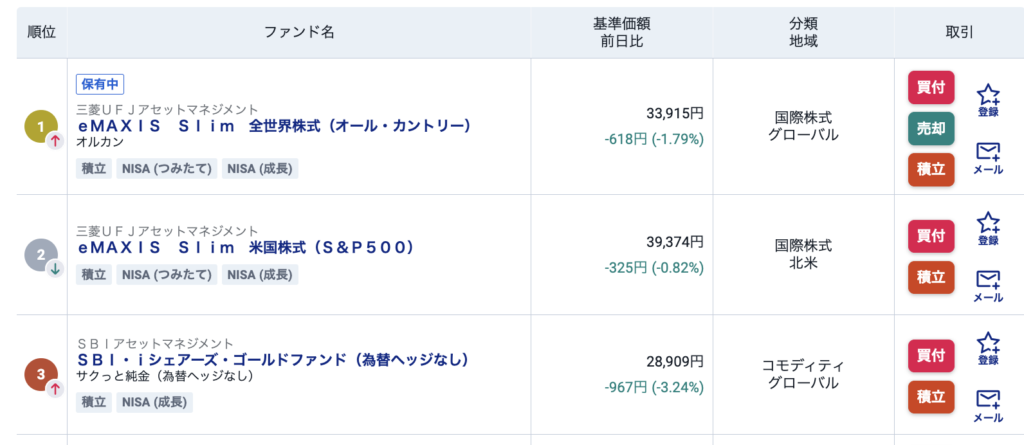This screenshot has height=445, width=1024.
Task: Click the rank 2 silver badge icon
Action: point(41,254)
